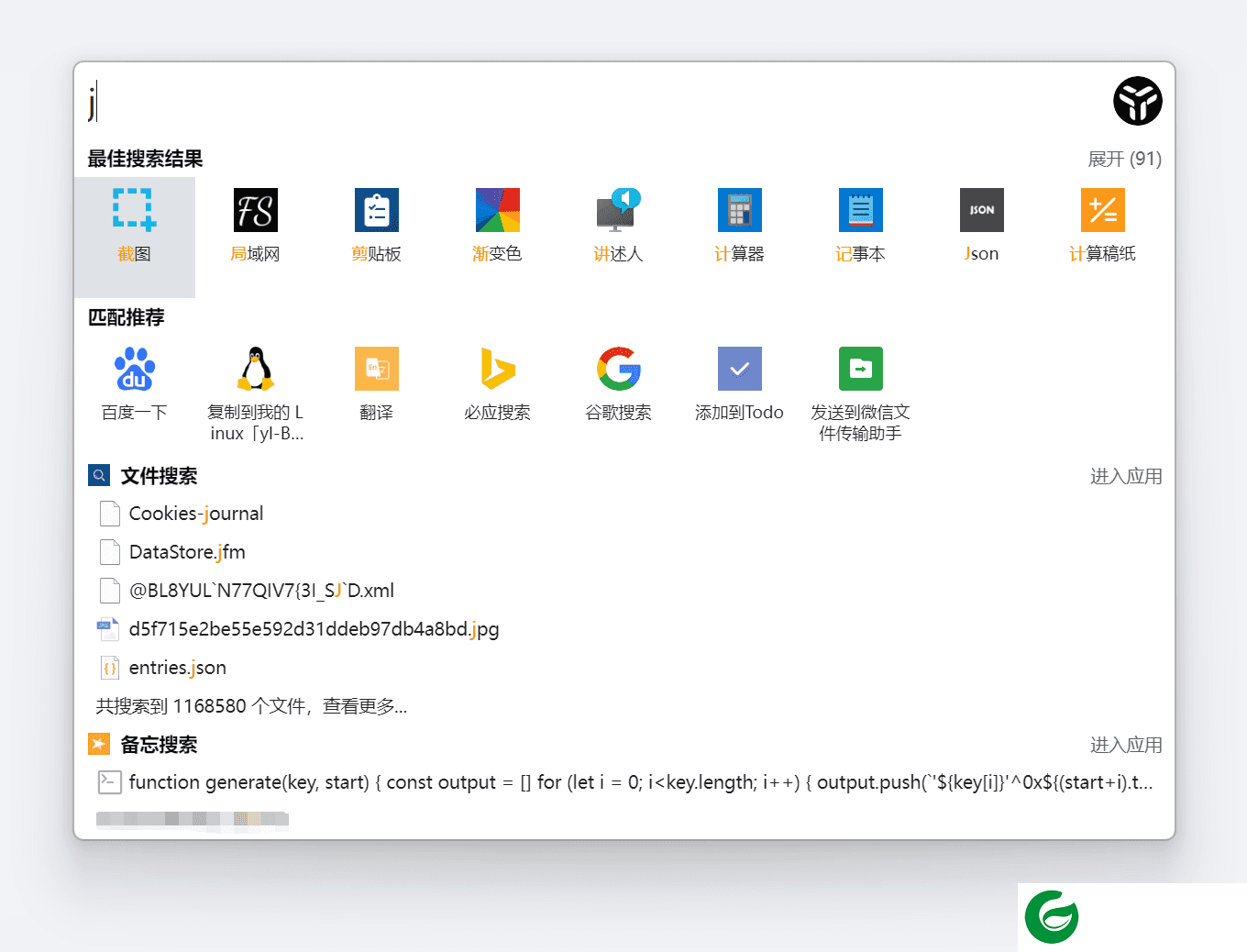Click the 文件搜索 magnifier icon
Image resolution: width=1247 pixels, height=952 pixels.
click(x=99, y=475)
